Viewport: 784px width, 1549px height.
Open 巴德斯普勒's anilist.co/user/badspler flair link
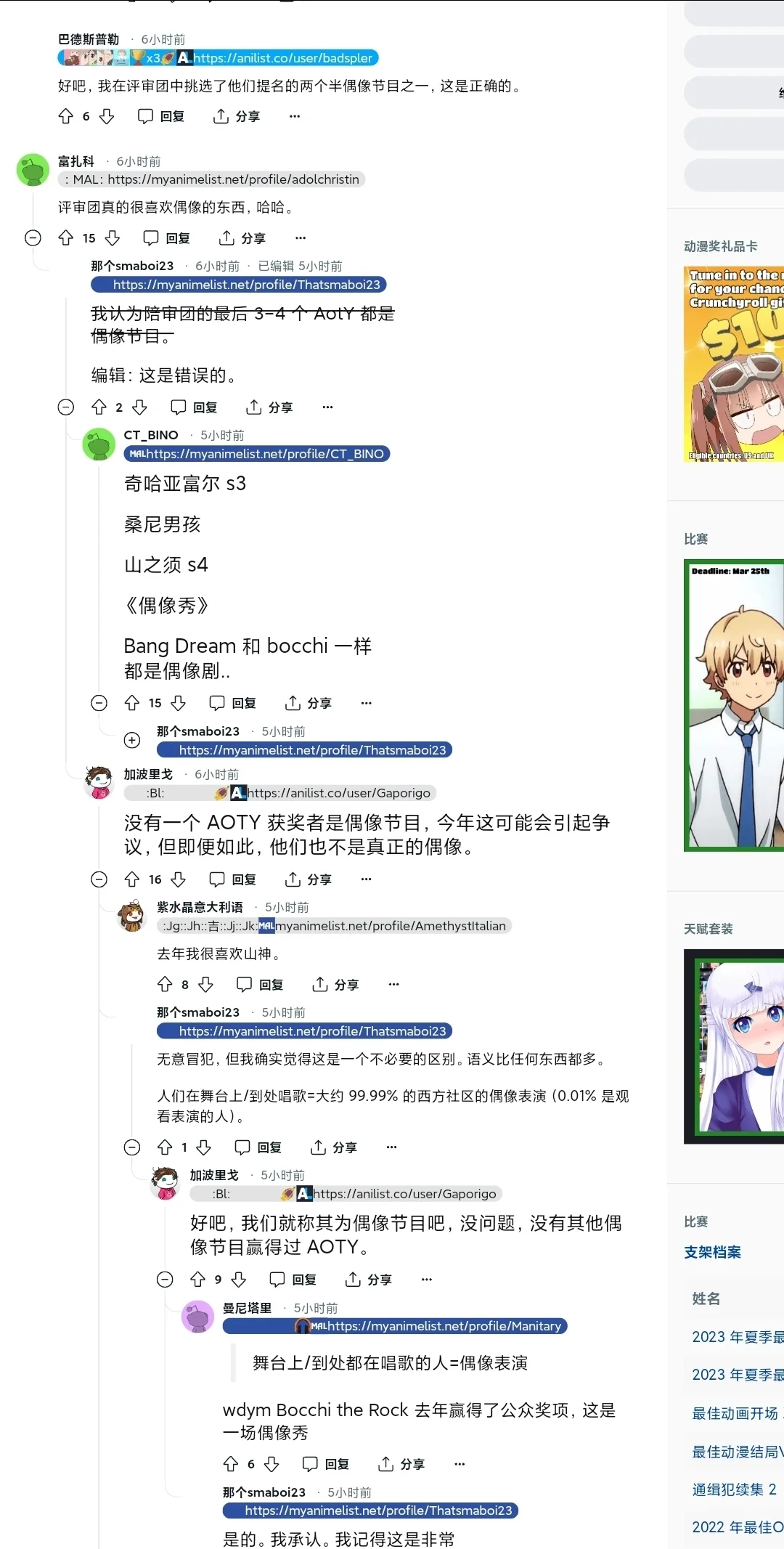tap(283, 58)
